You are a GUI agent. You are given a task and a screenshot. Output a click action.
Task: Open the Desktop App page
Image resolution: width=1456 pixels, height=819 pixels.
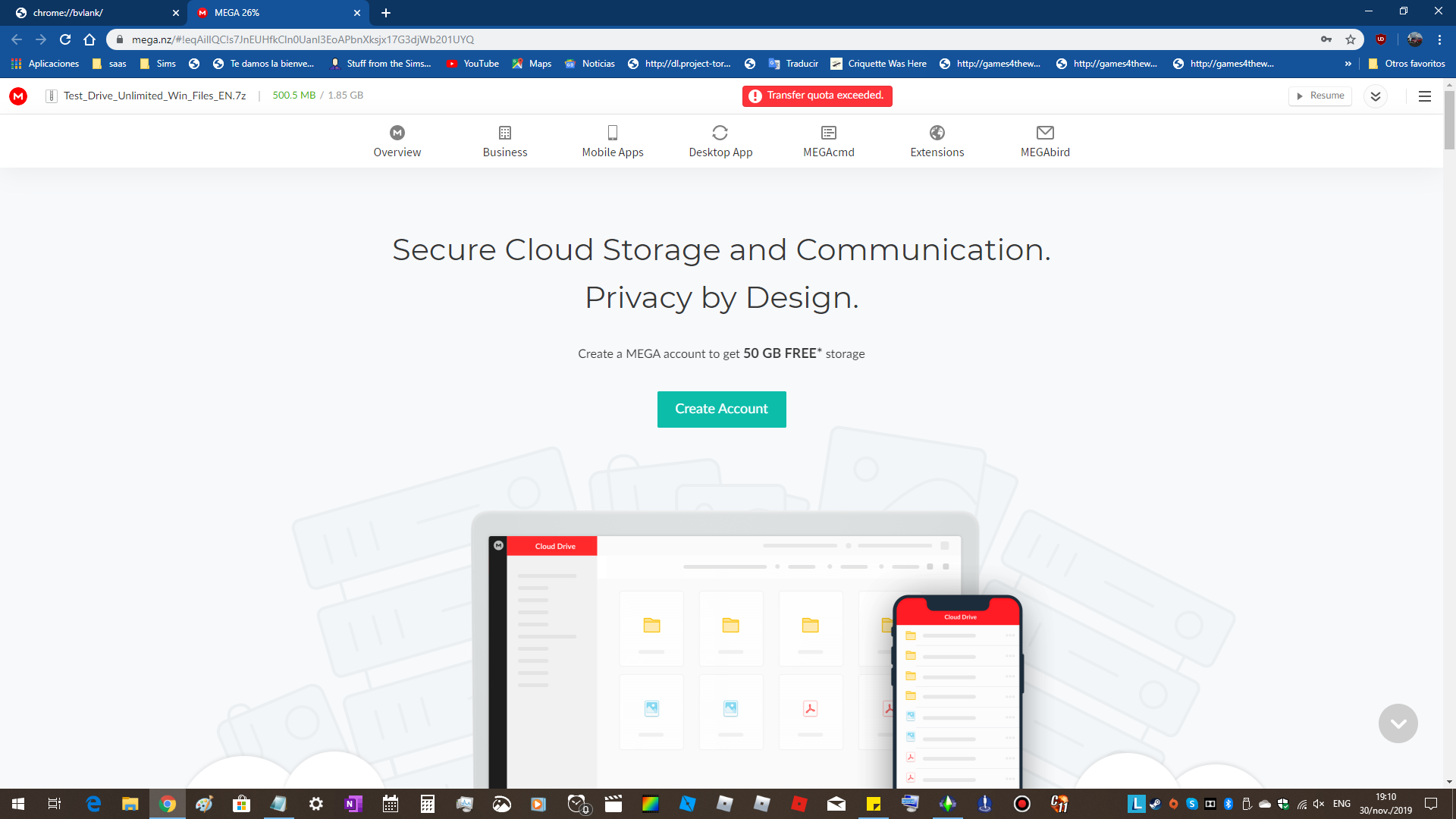(x=720, y=141)
